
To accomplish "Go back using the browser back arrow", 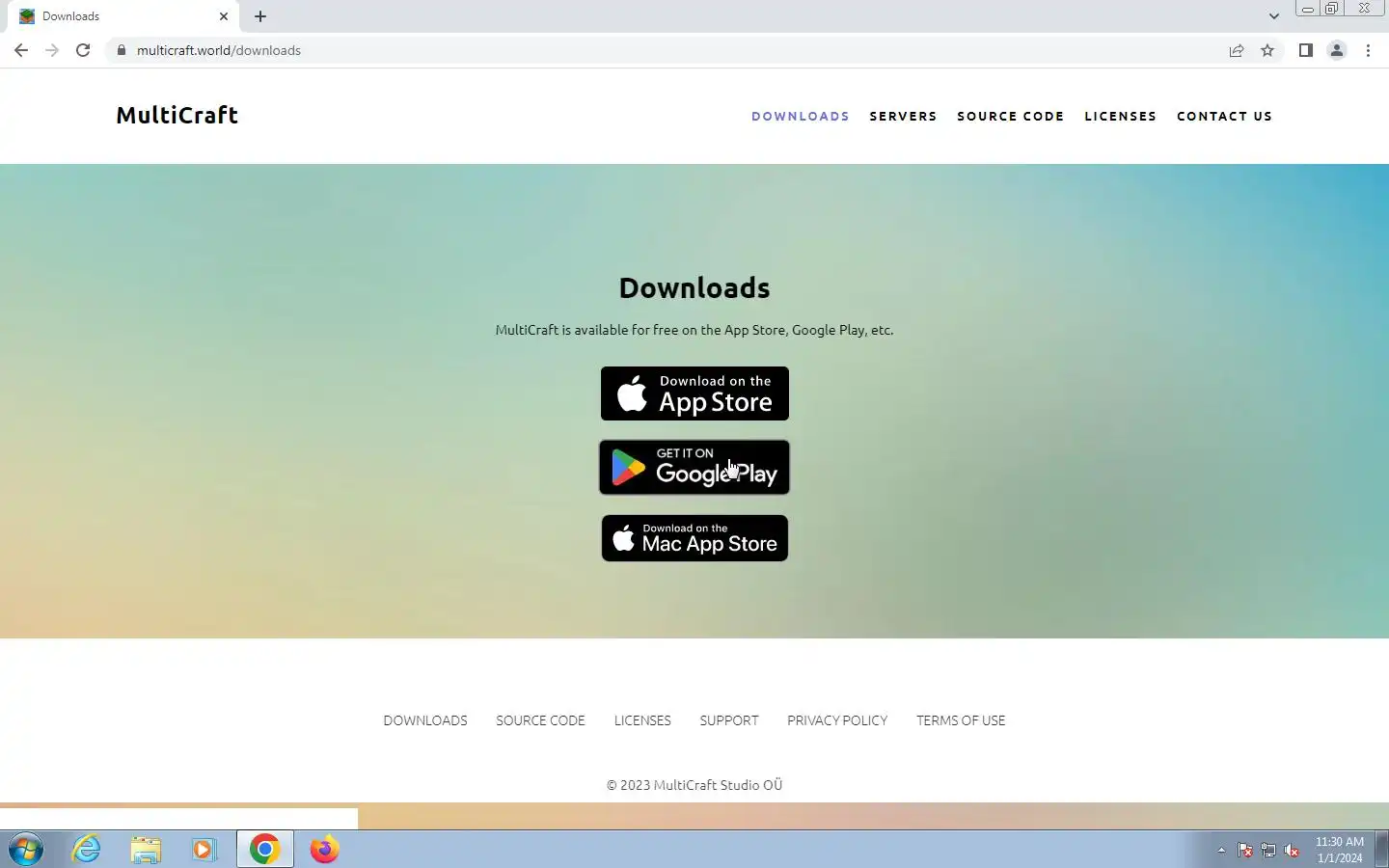I will coord(21,50).
